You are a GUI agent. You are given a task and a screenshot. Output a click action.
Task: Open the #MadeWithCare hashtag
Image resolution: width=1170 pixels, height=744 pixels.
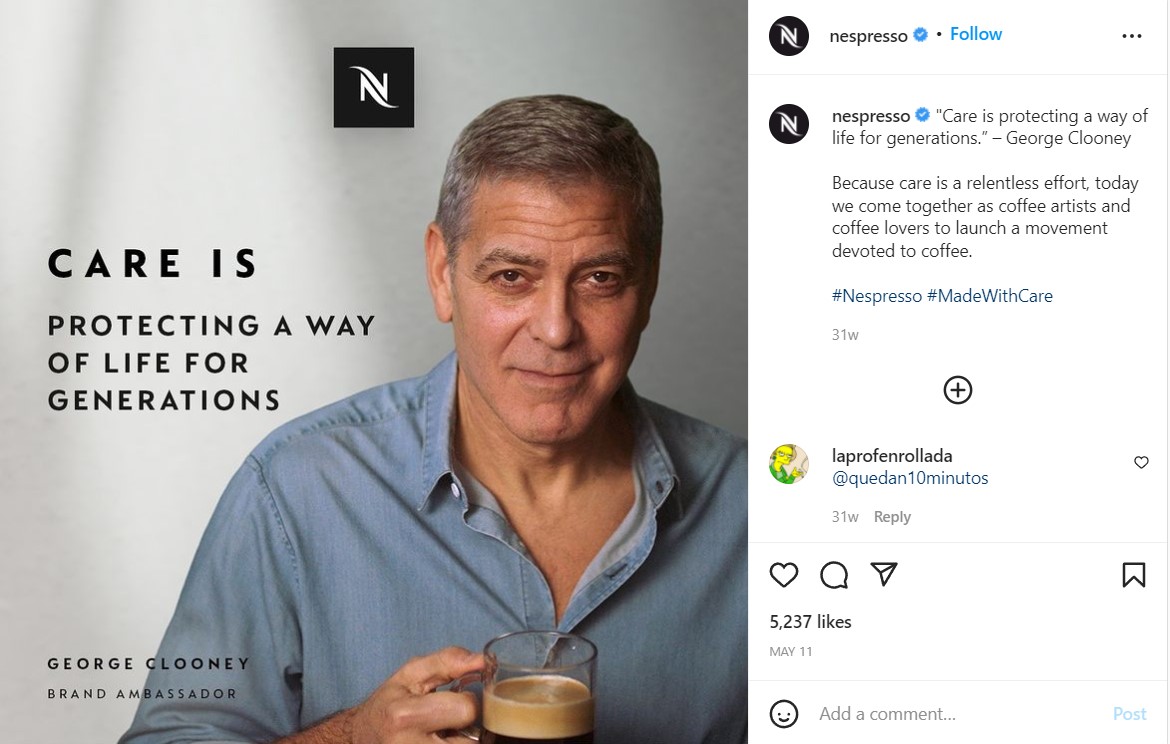pyautogui.click(x=989, y=296)
